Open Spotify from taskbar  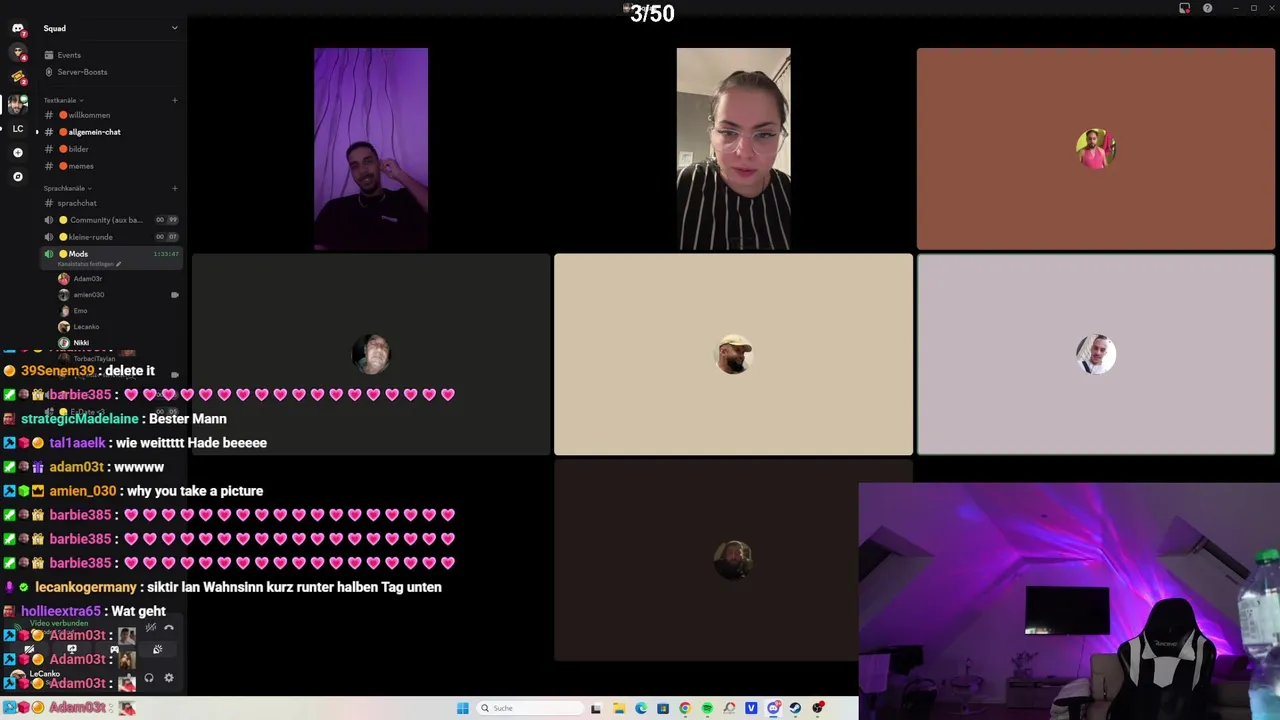click(x=707, y=708)
